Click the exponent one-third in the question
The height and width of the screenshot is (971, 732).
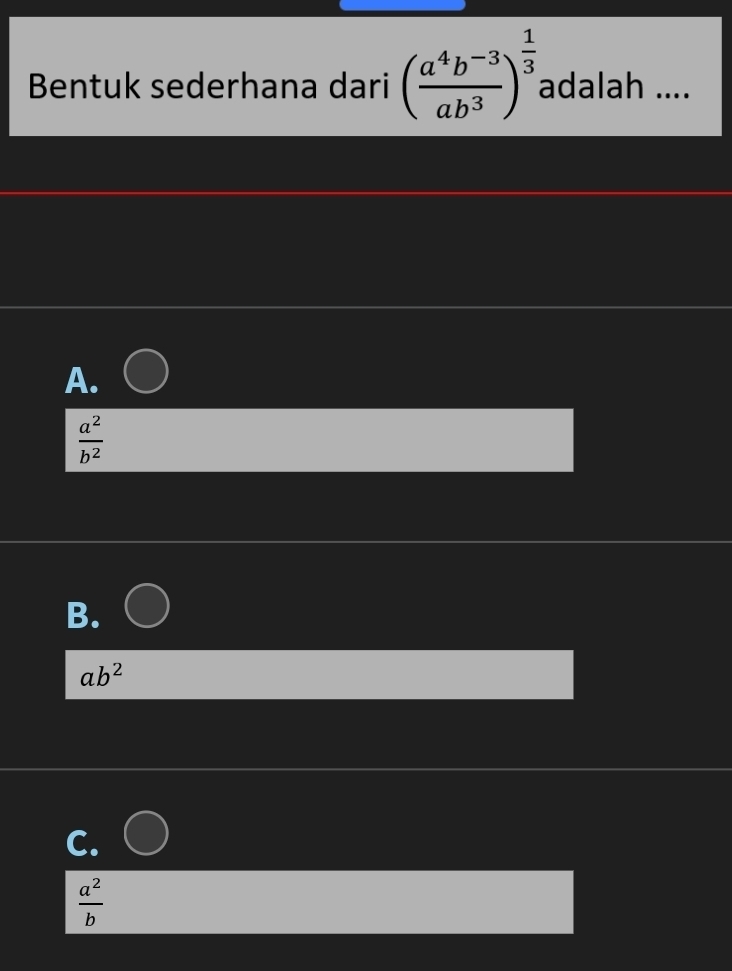click(528, 51)
